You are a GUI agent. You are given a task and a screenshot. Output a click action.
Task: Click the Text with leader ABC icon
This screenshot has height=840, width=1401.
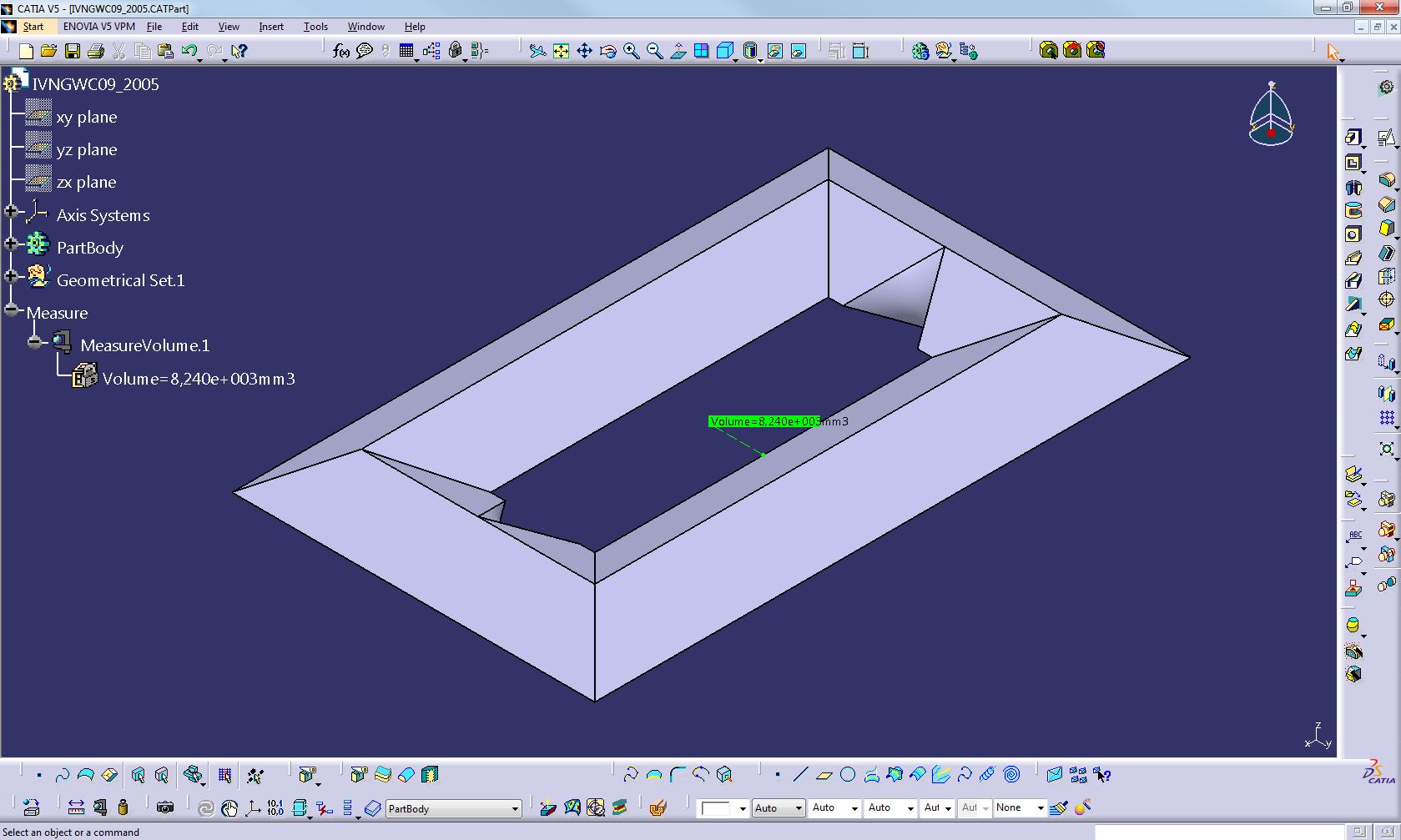[1354, 536]
